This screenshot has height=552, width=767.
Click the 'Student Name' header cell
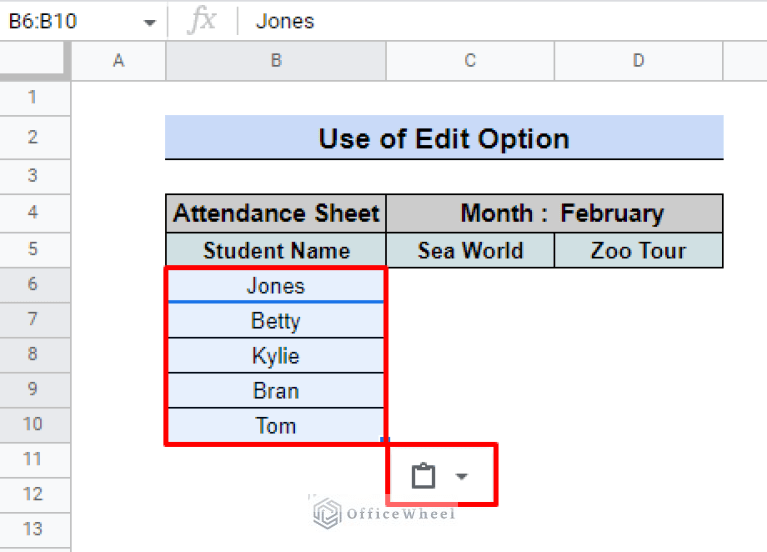(276, 250)
